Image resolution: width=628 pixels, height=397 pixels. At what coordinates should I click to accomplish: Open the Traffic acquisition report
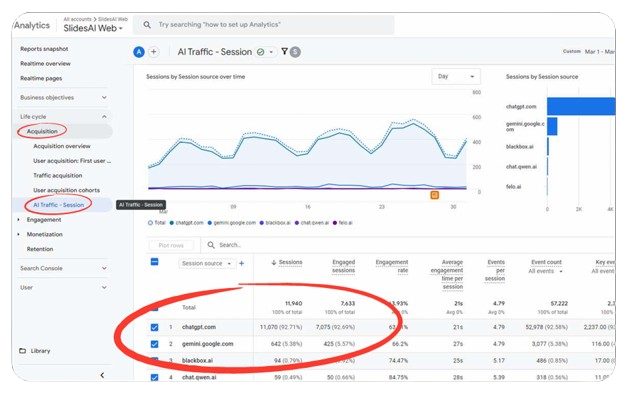pos(58,175)
